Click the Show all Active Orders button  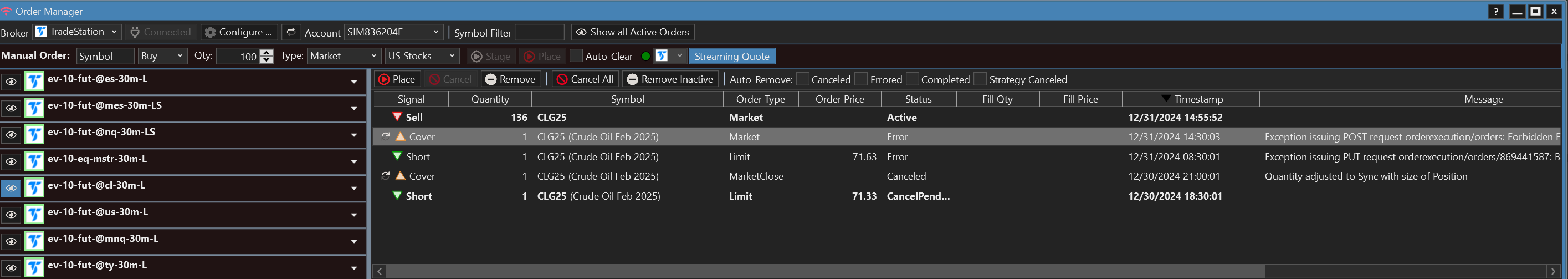tap(632, 32)
